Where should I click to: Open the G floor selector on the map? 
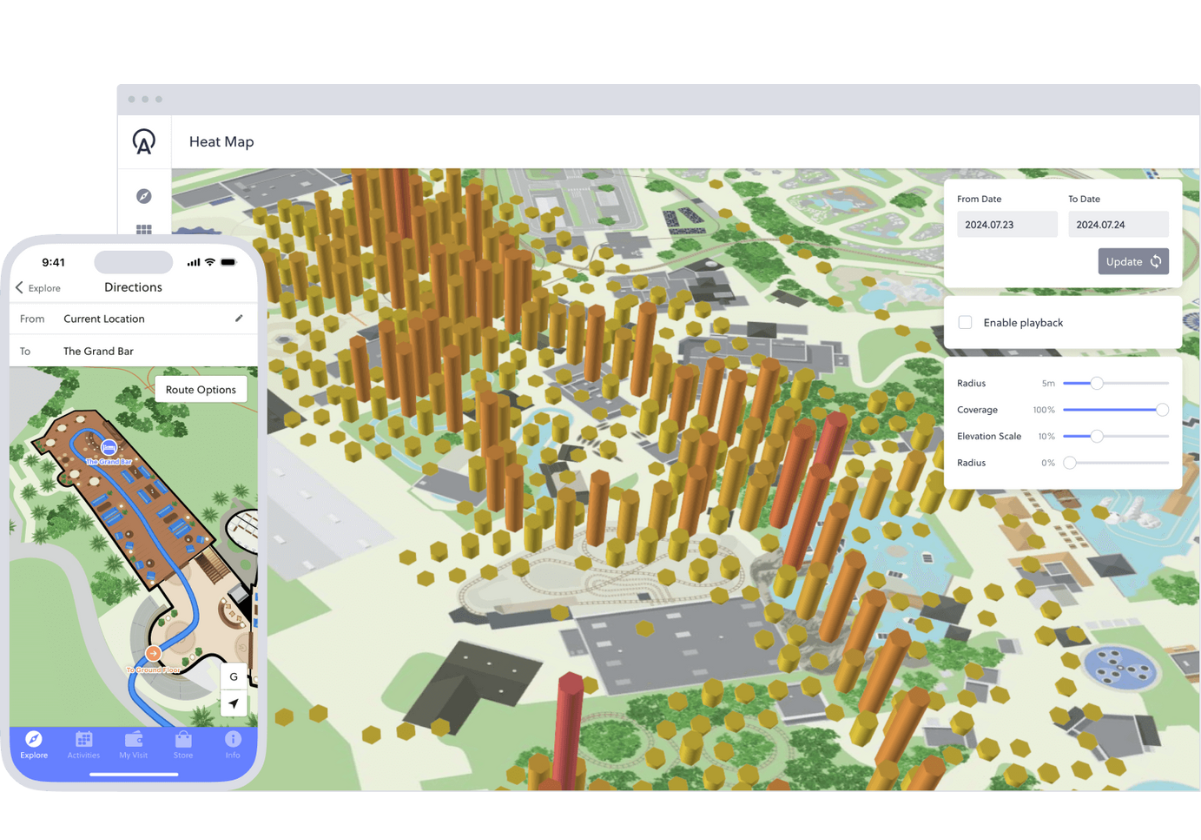point(234,677)
